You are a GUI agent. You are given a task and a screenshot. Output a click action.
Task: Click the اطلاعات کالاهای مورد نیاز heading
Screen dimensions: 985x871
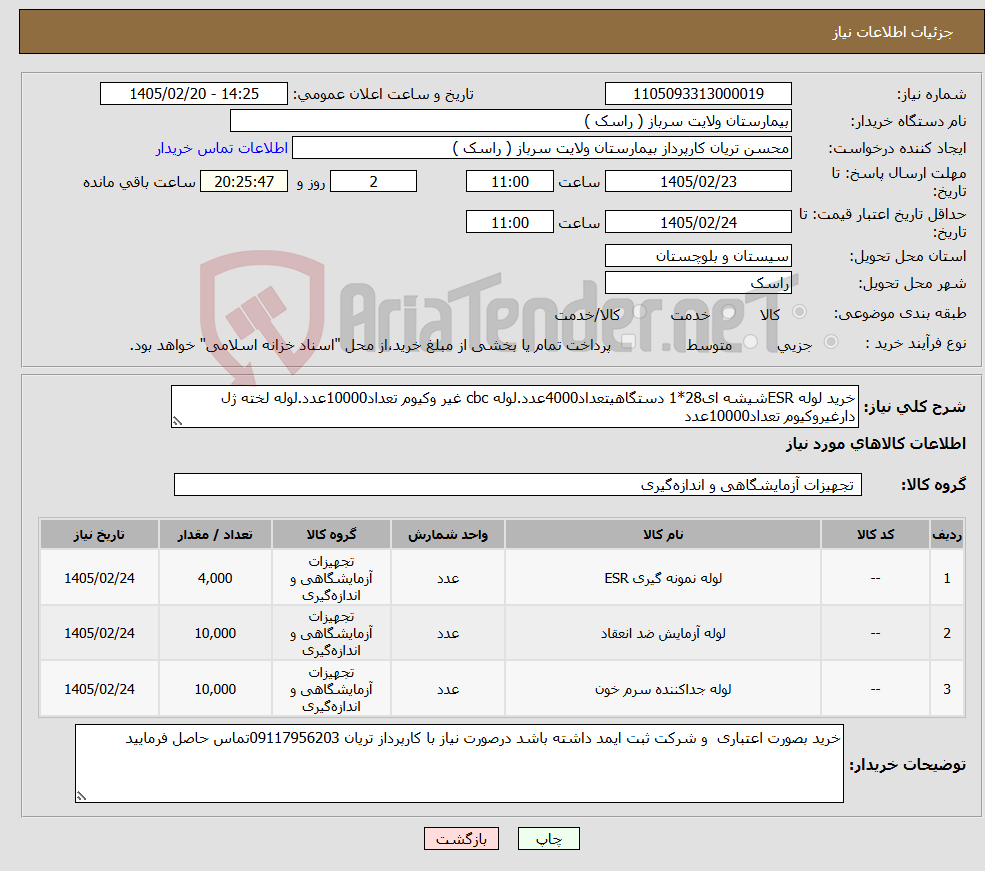(x=876, y=443)
